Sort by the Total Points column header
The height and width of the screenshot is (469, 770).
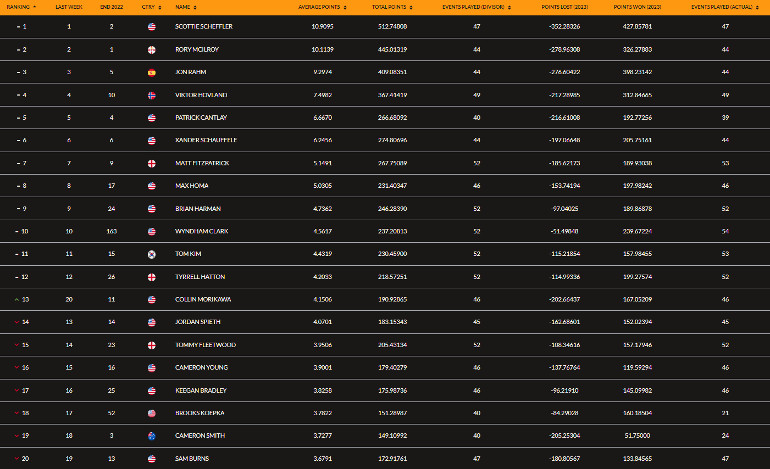(x=392, y=7)
